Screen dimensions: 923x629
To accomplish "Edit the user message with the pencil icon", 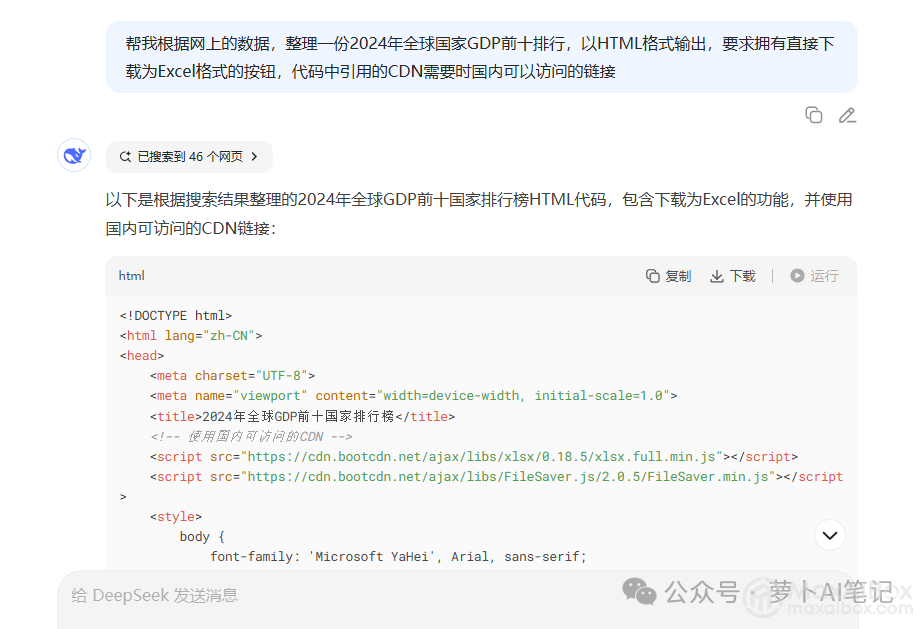I will 847,115.
